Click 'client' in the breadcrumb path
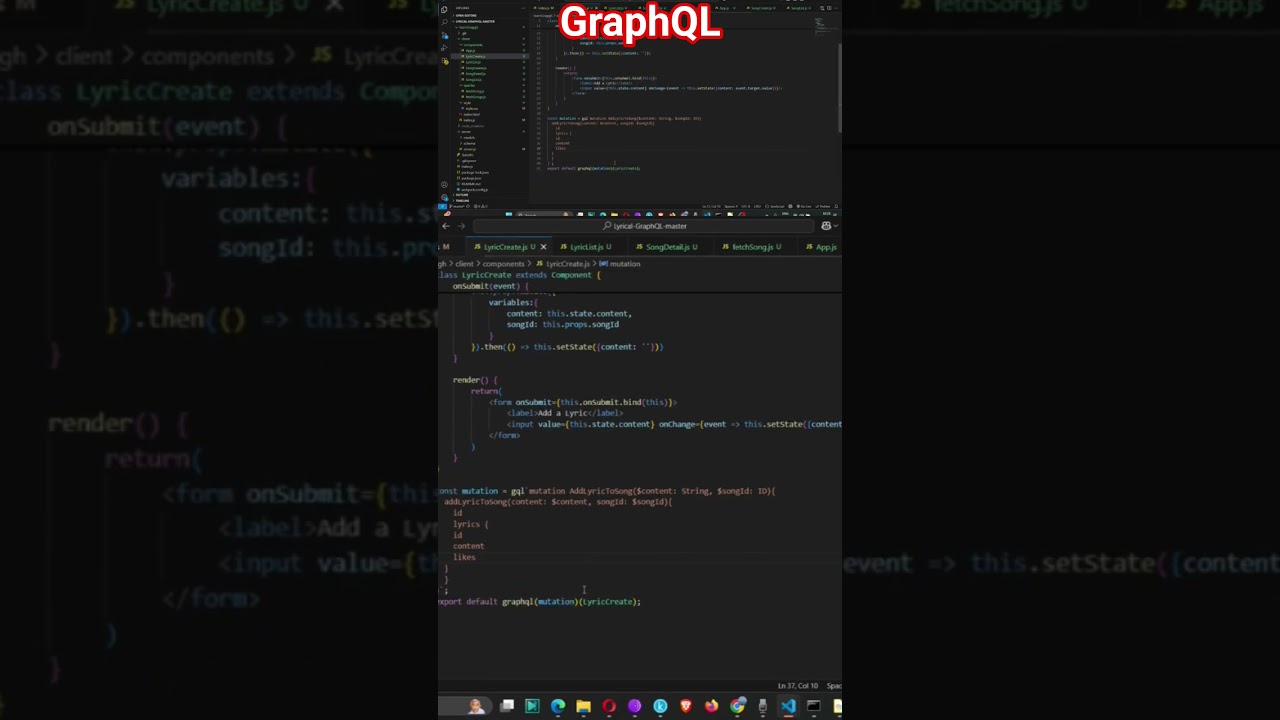 click(465, 264)
